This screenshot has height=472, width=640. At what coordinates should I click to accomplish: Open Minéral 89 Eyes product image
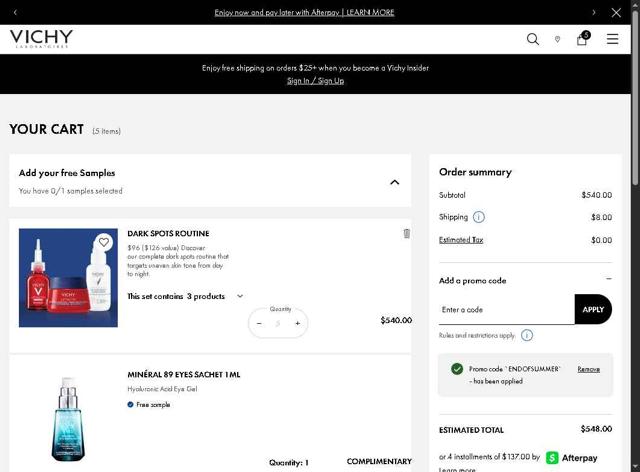tap(68, 419)
